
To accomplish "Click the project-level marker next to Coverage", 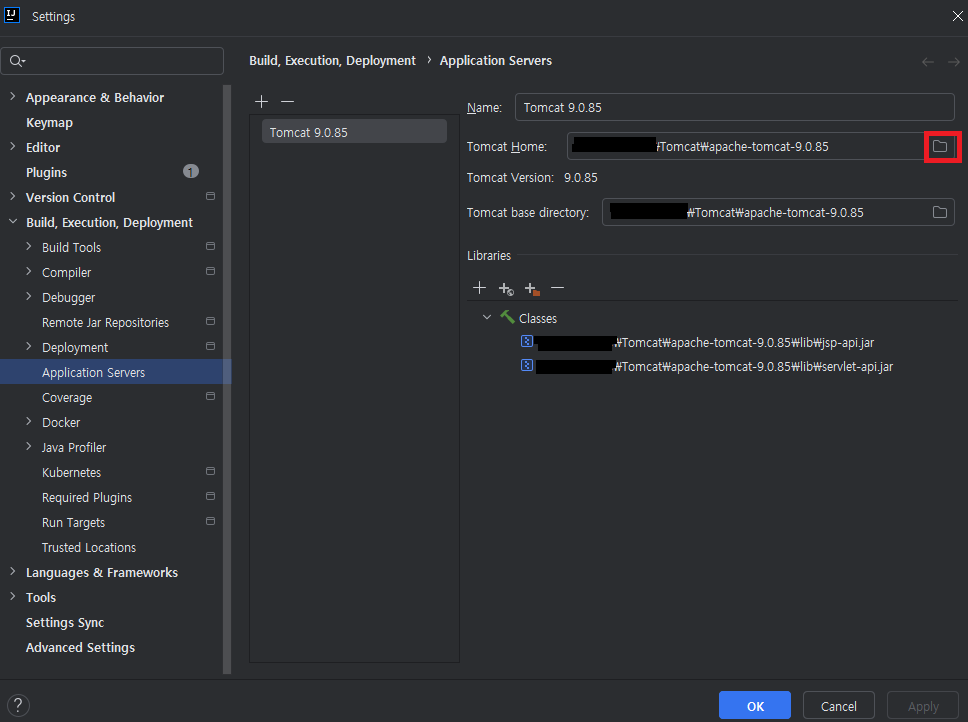I will click(210, 396).
